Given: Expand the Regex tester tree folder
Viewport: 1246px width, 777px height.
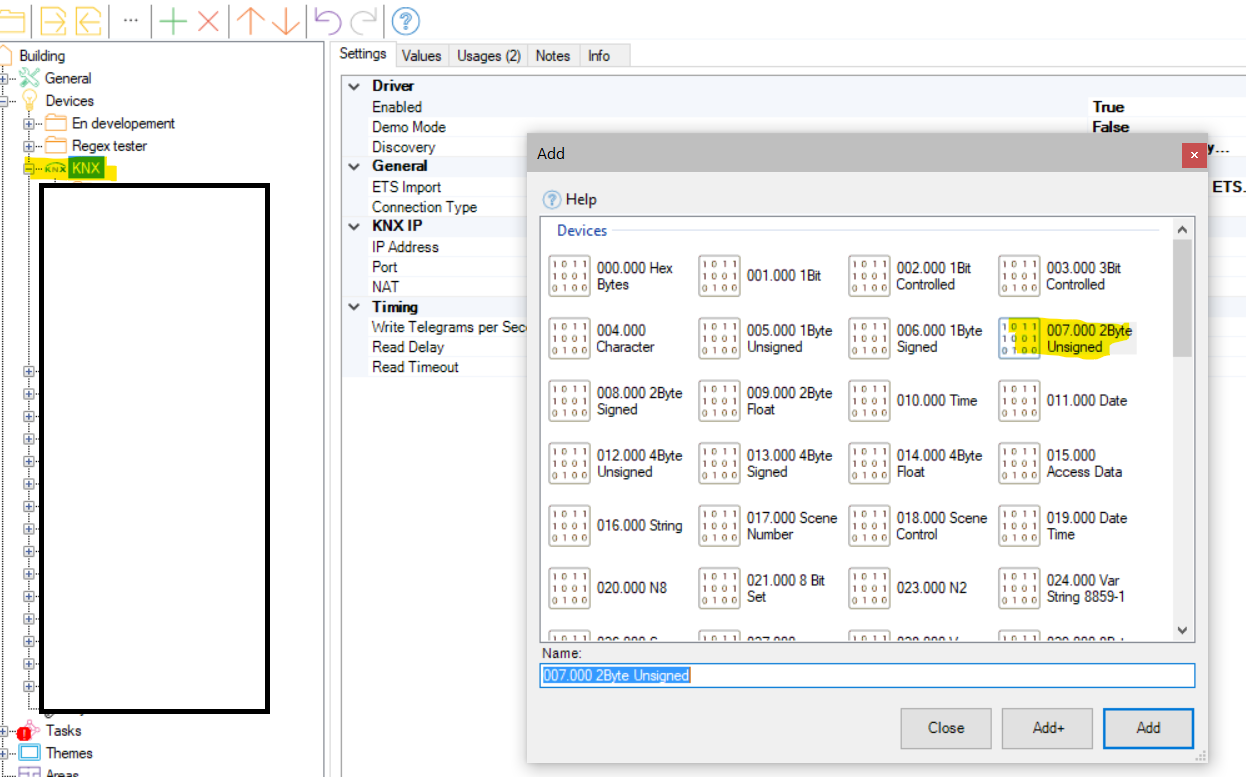Looking at the screenshot, I should pos(29,147).
